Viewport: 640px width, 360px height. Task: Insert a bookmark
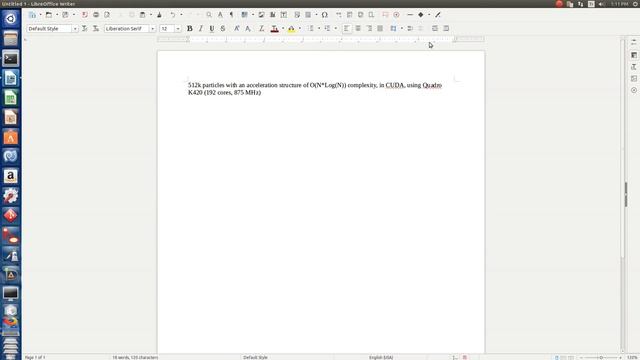(371, 15)
